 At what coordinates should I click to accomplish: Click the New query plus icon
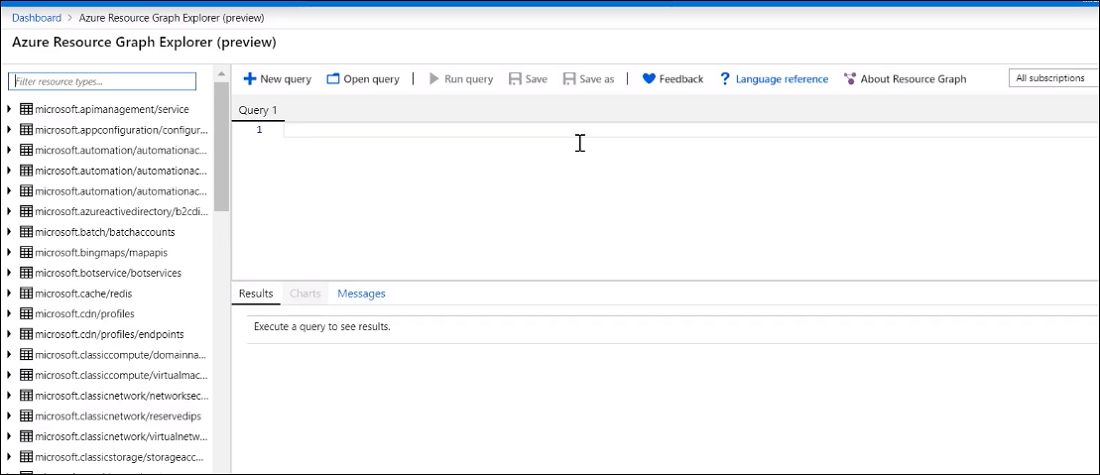tap(249, 79)
